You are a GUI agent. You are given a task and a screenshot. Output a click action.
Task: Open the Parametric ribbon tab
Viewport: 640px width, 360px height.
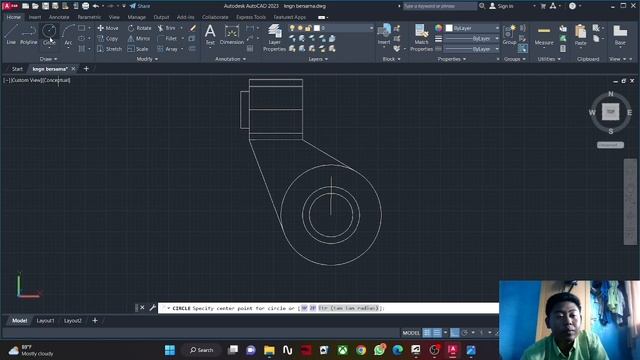coord(89,17)
